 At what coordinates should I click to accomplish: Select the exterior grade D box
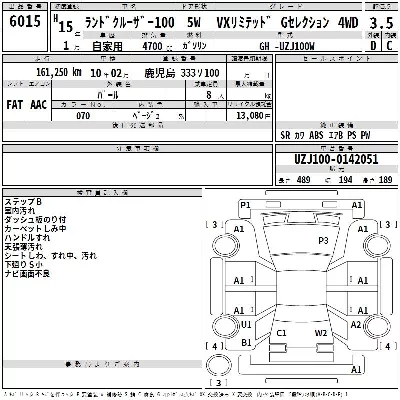coord(373,46)
